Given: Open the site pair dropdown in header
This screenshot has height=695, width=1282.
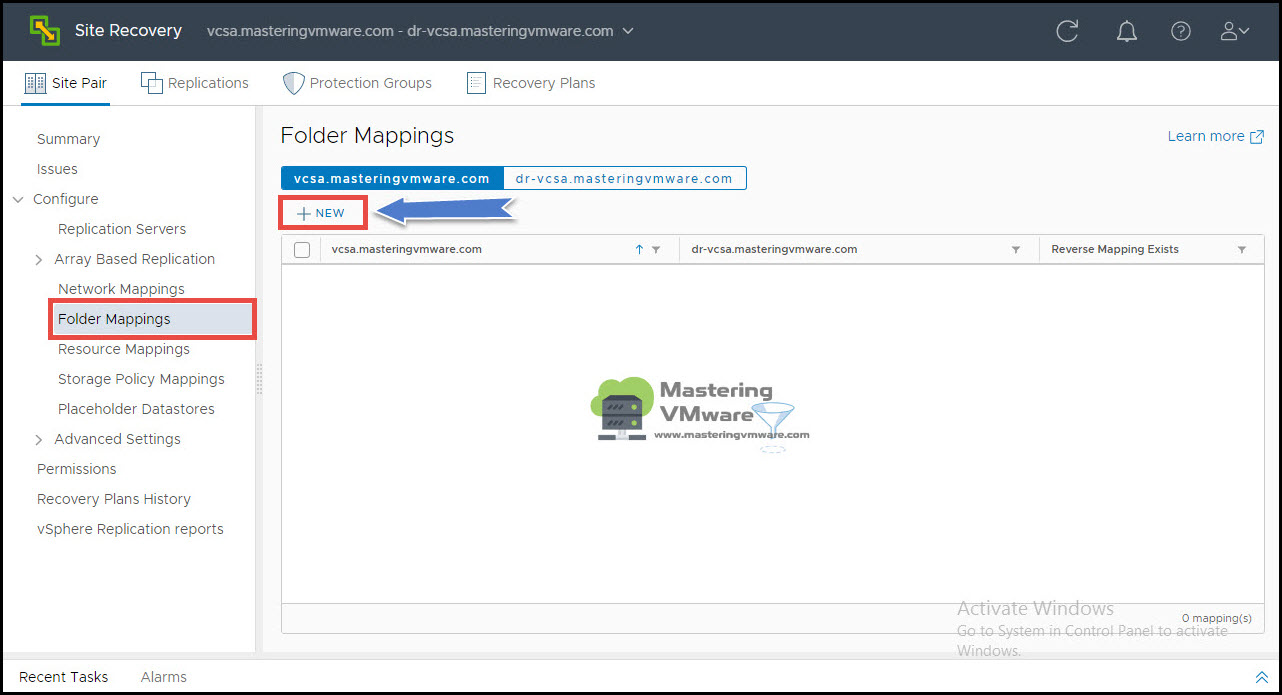Looking at the screenshot, I should coord(628,31).
